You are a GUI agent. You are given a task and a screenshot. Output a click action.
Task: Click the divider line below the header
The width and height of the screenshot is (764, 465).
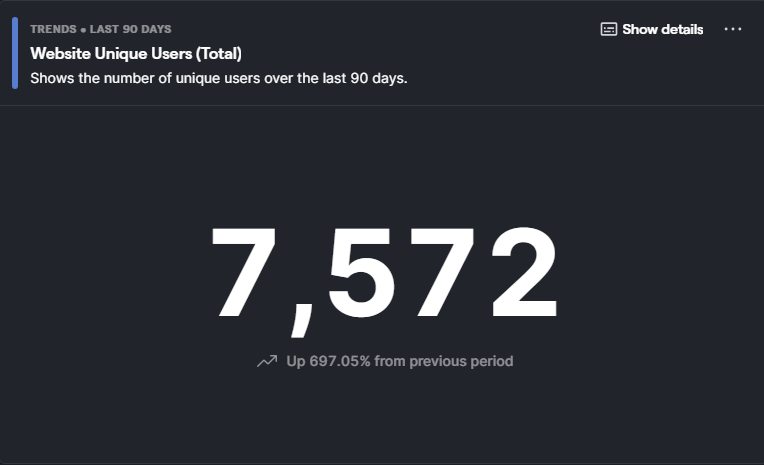click(x=382, y=105)
